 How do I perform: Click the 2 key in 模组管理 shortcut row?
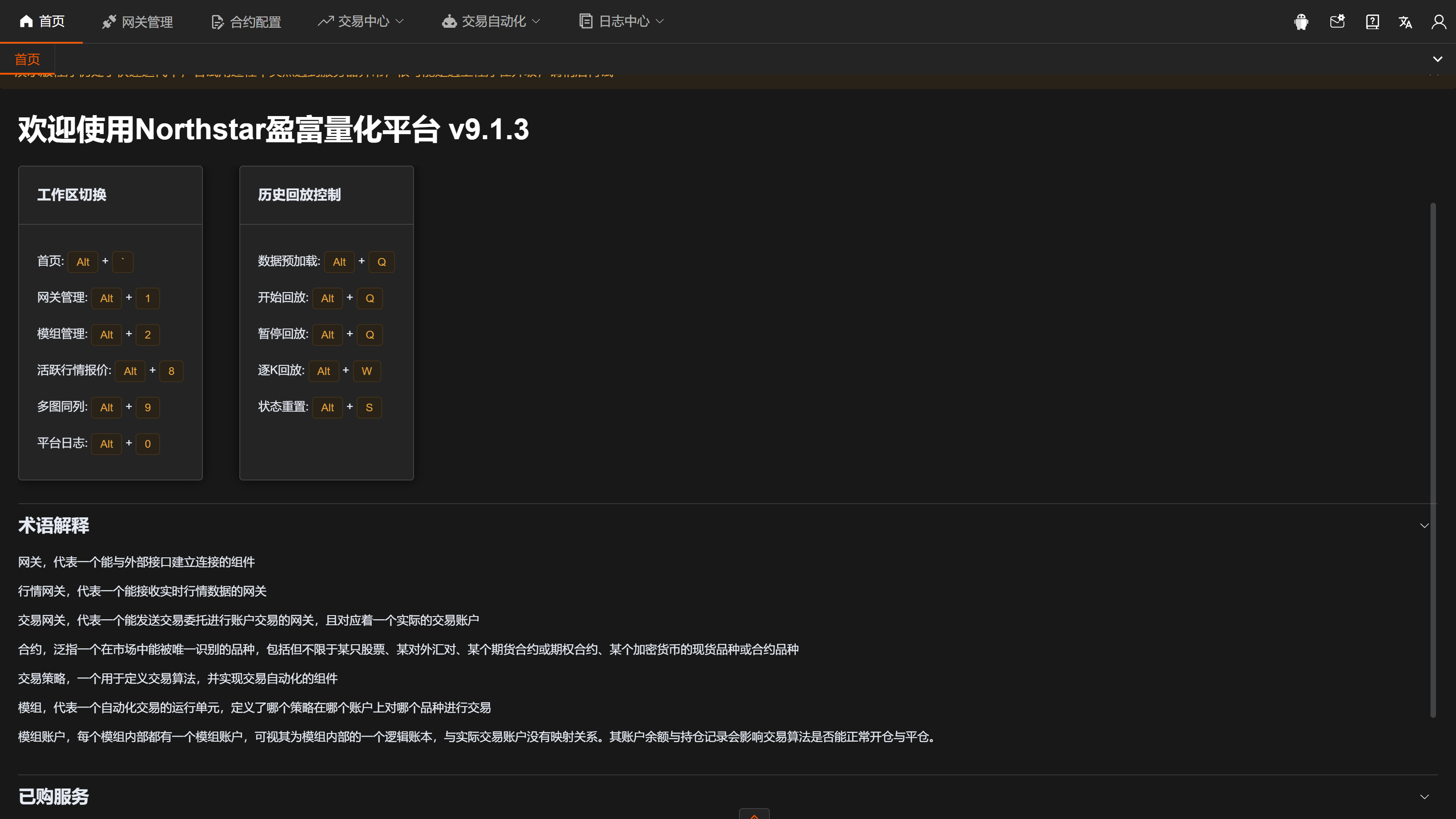147,334
